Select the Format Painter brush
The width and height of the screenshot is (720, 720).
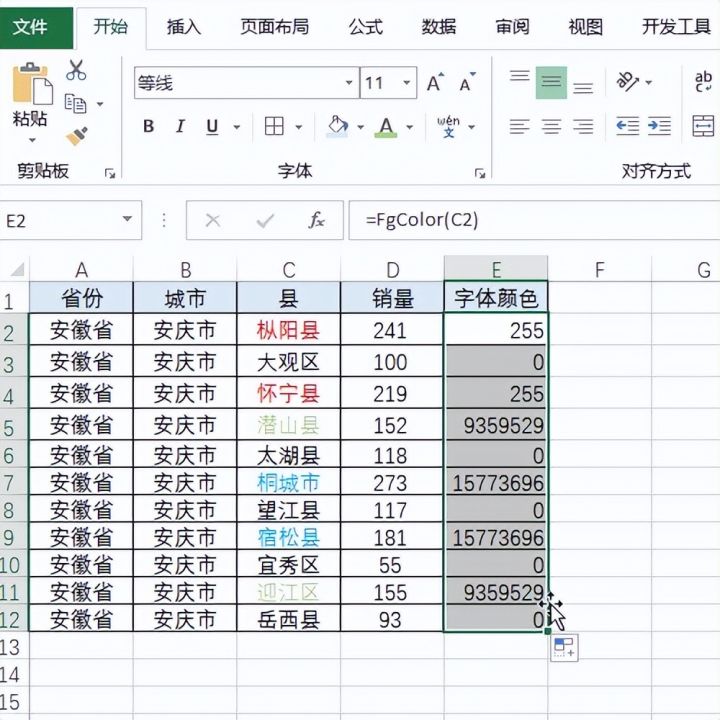(x=77, y=136)
